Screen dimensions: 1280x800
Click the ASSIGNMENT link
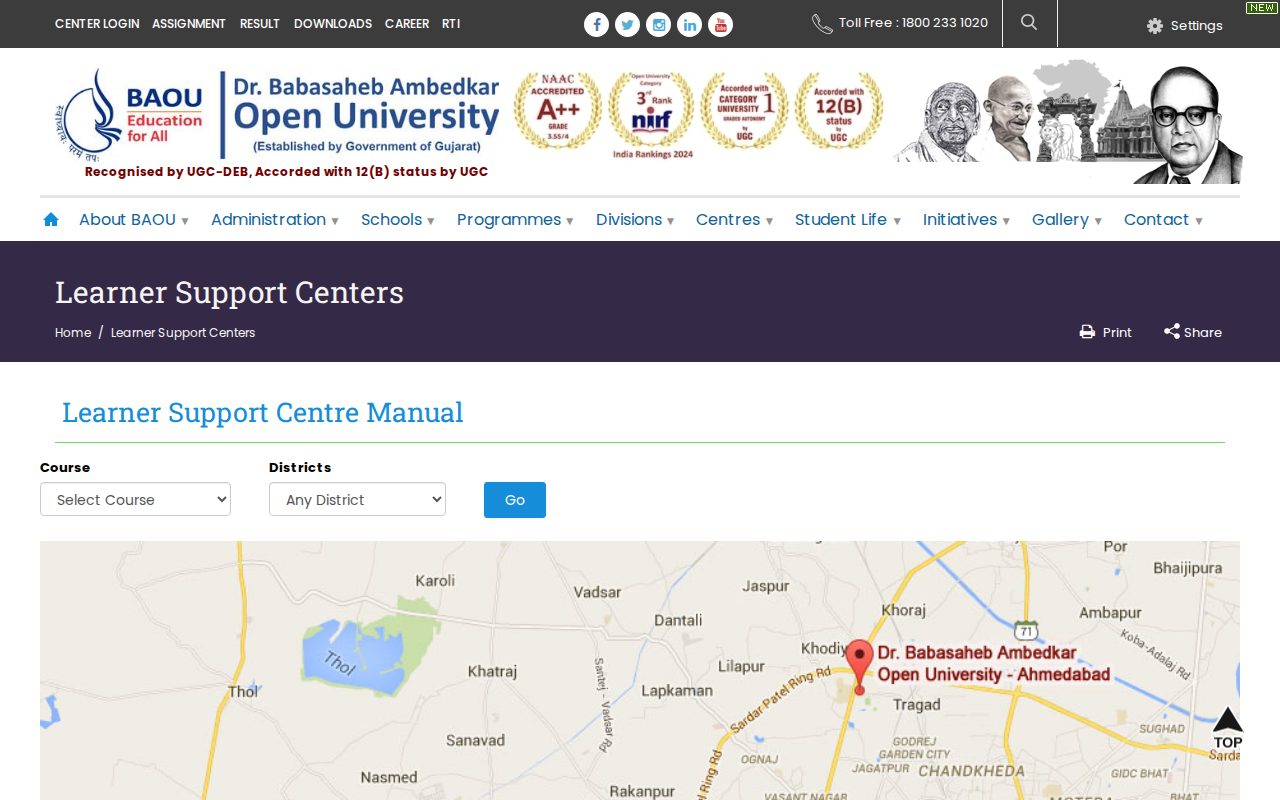tap(189, 23)
